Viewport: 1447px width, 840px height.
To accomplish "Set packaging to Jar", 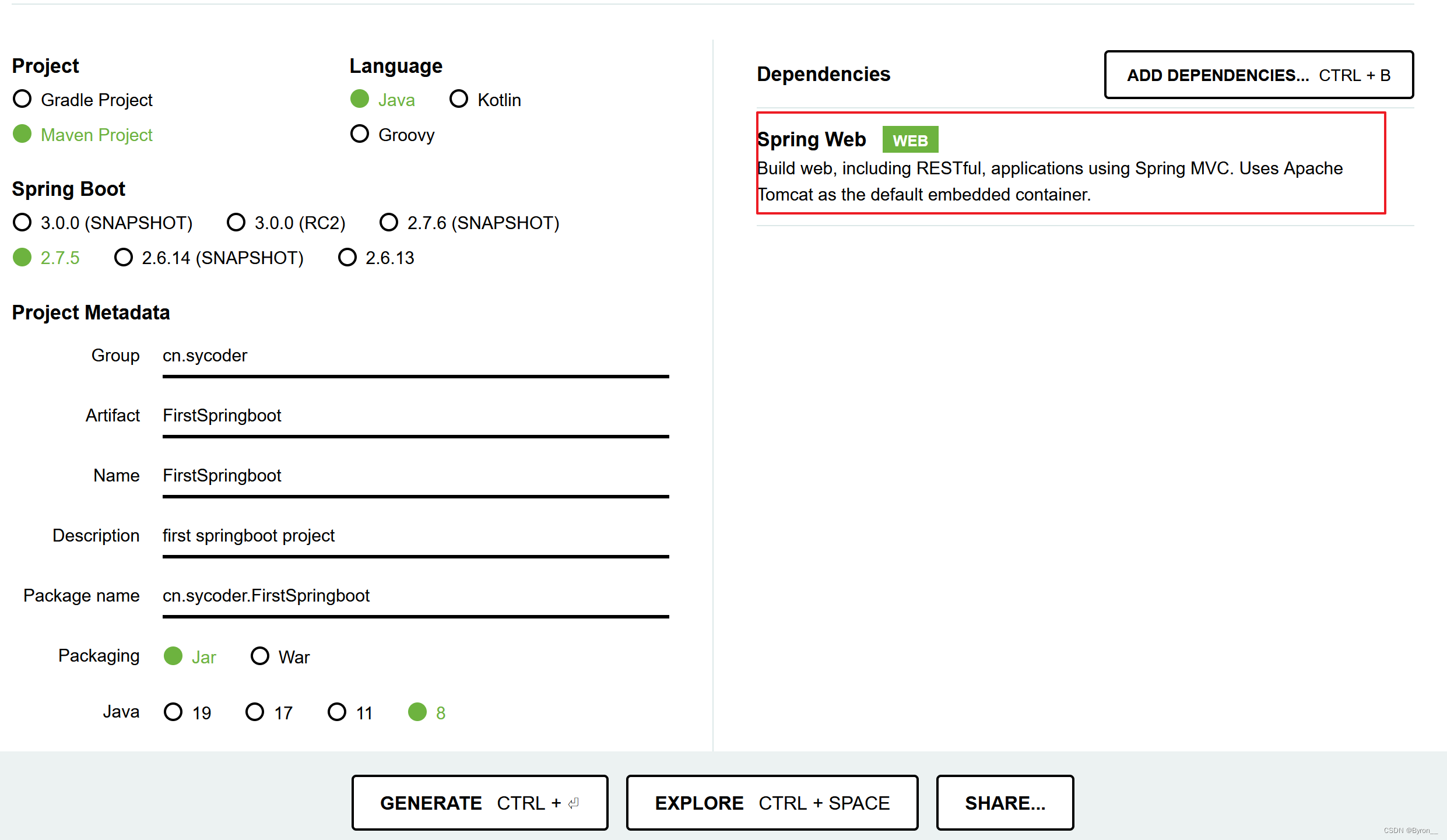I will click(x=190, y=657).
